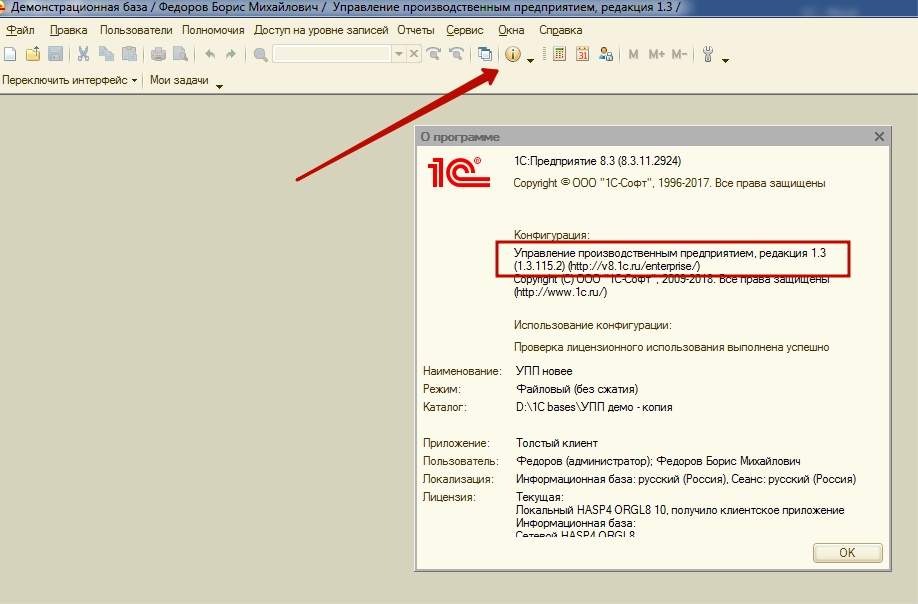Click the cut scissors icon
Screen dimensions: 918x604
click(84, 54)
